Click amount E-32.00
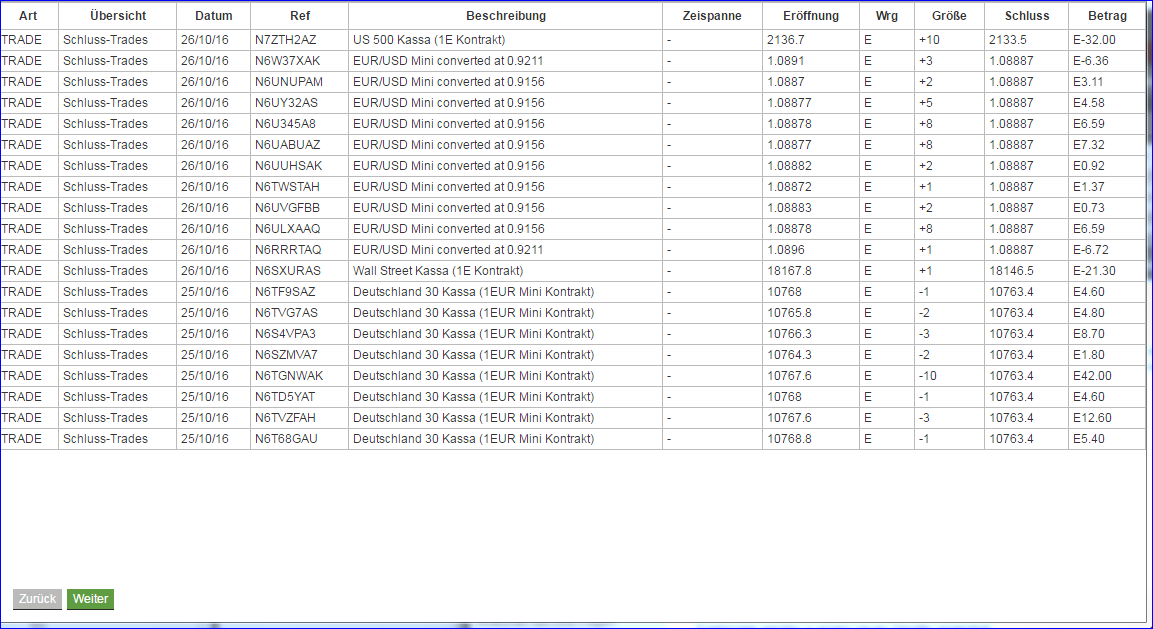 click(x=1094, y=40)
